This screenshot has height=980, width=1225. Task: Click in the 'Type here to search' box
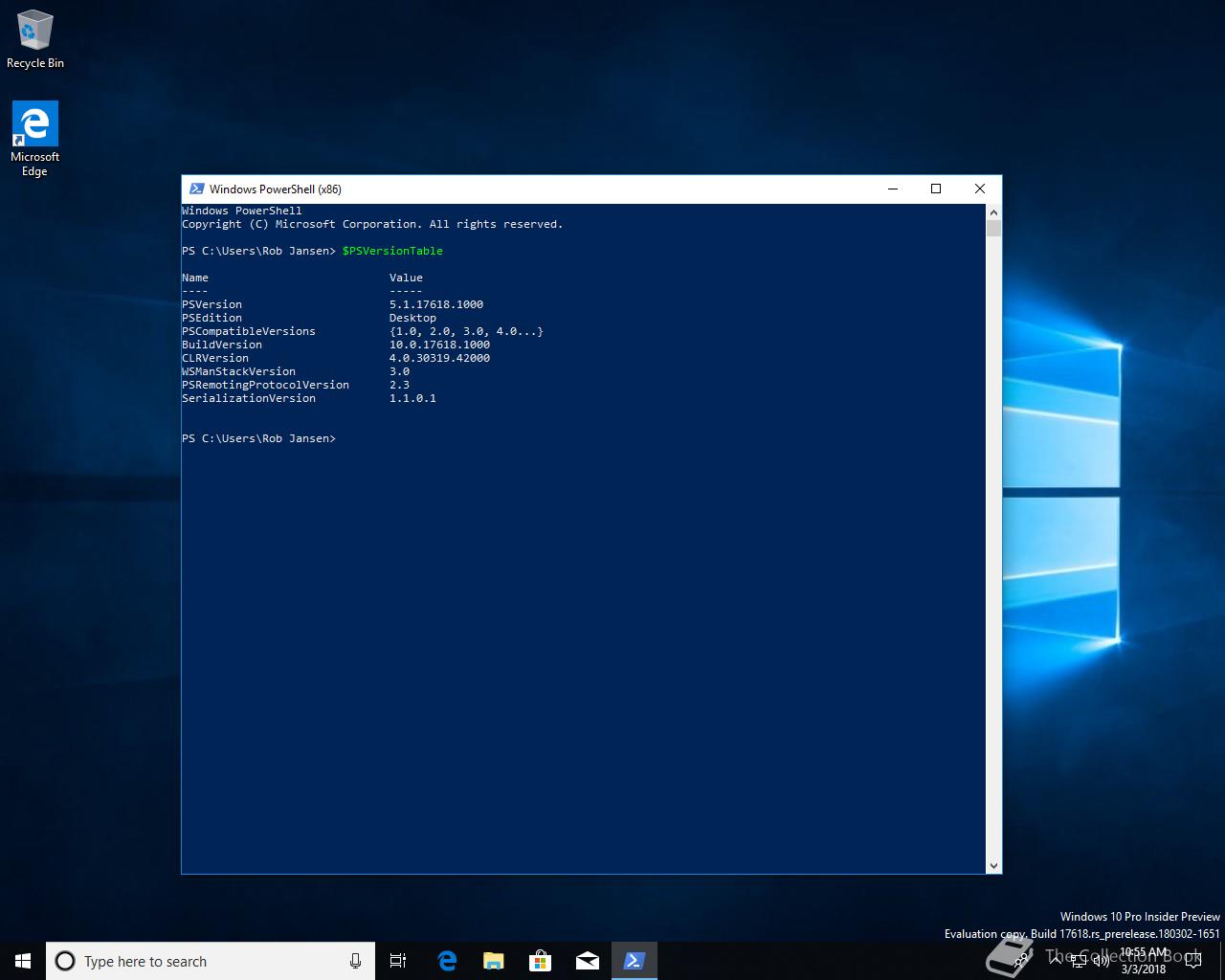[211, 961]
